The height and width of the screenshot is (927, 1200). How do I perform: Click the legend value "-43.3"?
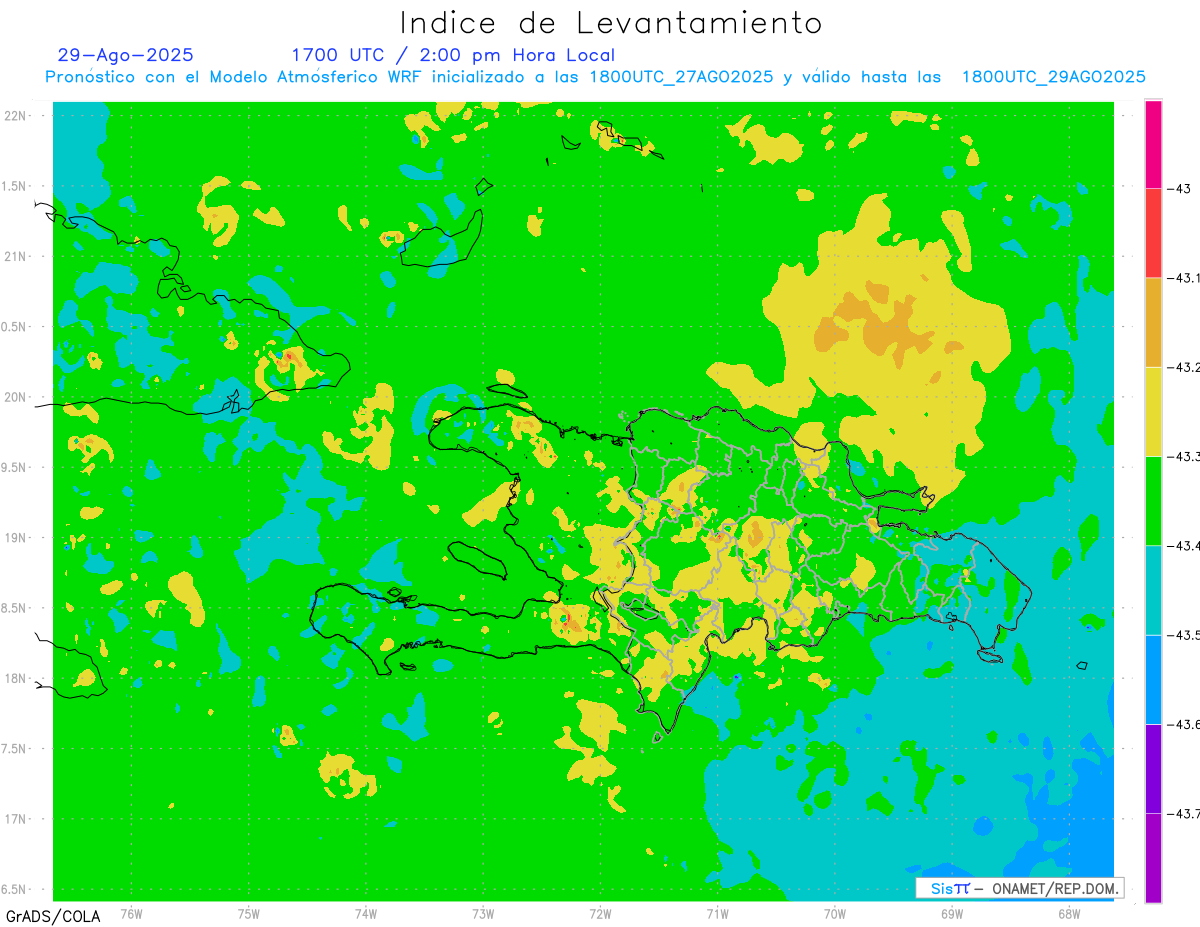[1183, 456]
